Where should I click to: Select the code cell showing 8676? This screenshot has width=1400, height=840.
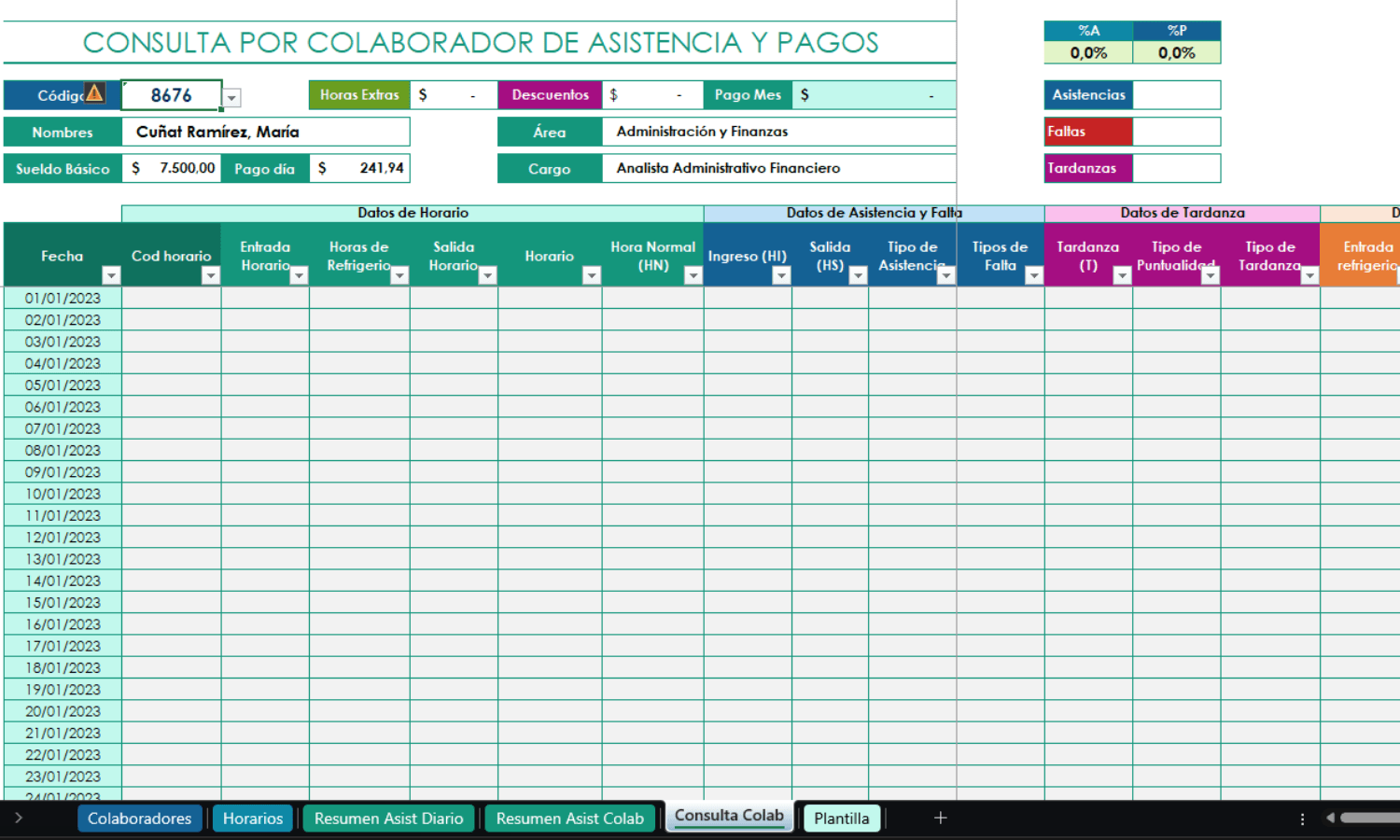click(x=172, y=95)
